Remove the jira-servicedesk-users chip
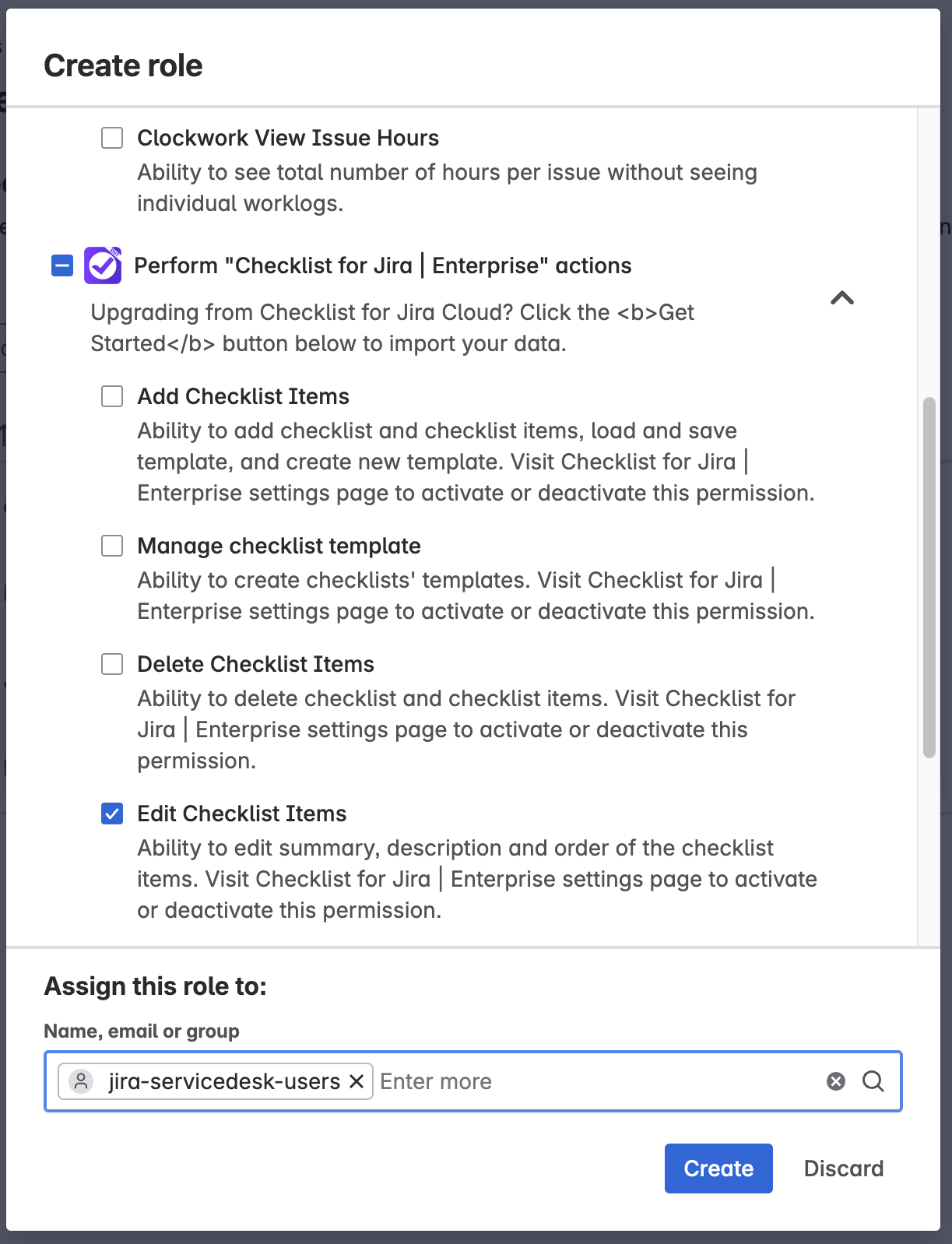 pyautogui.click(x=357, y=1081)
